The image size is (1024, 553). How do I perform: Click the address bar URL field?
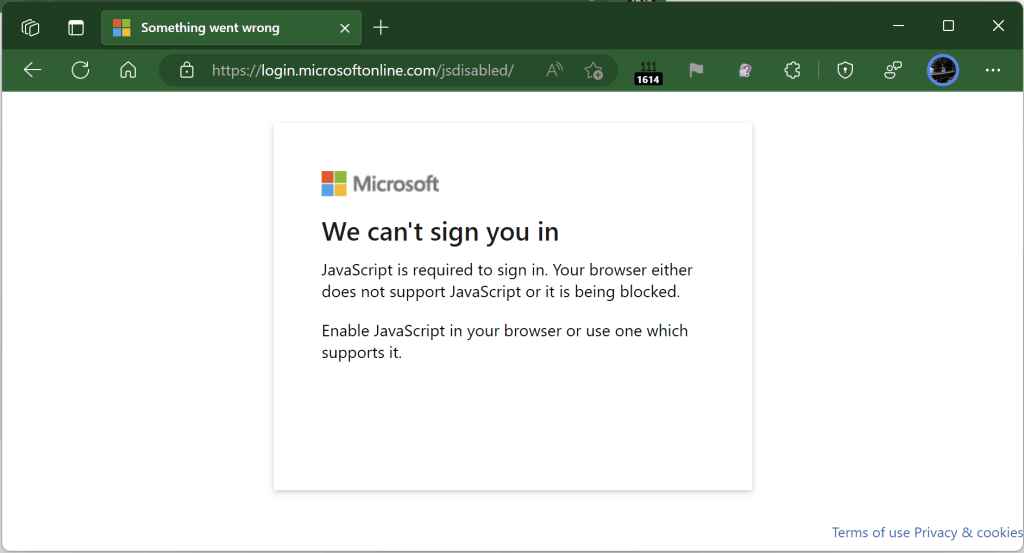click(x=365, y=70)
